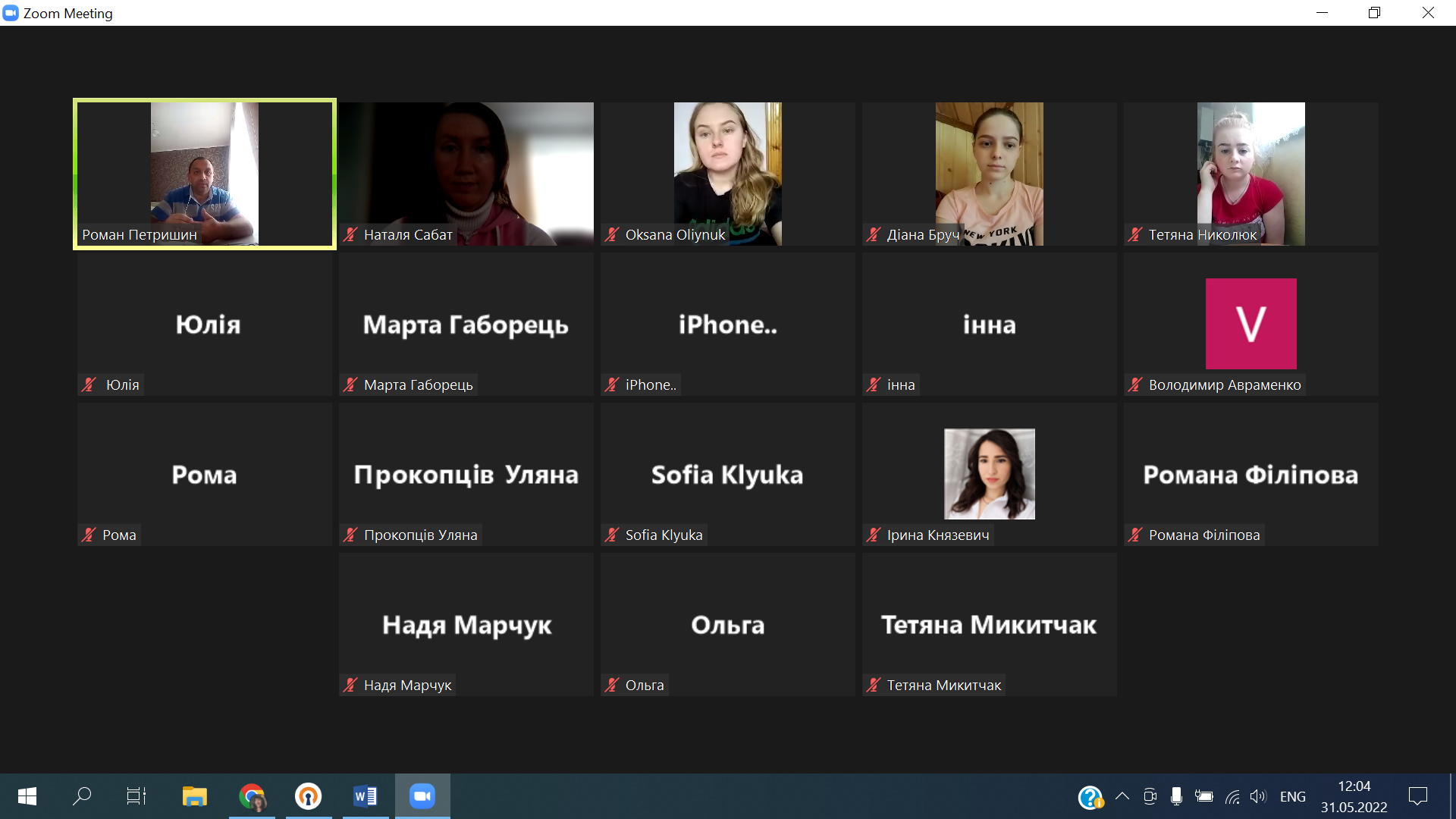Open the notification center icon
Viewport: 1456px width, 819px height.
[x=1417, y=796]
